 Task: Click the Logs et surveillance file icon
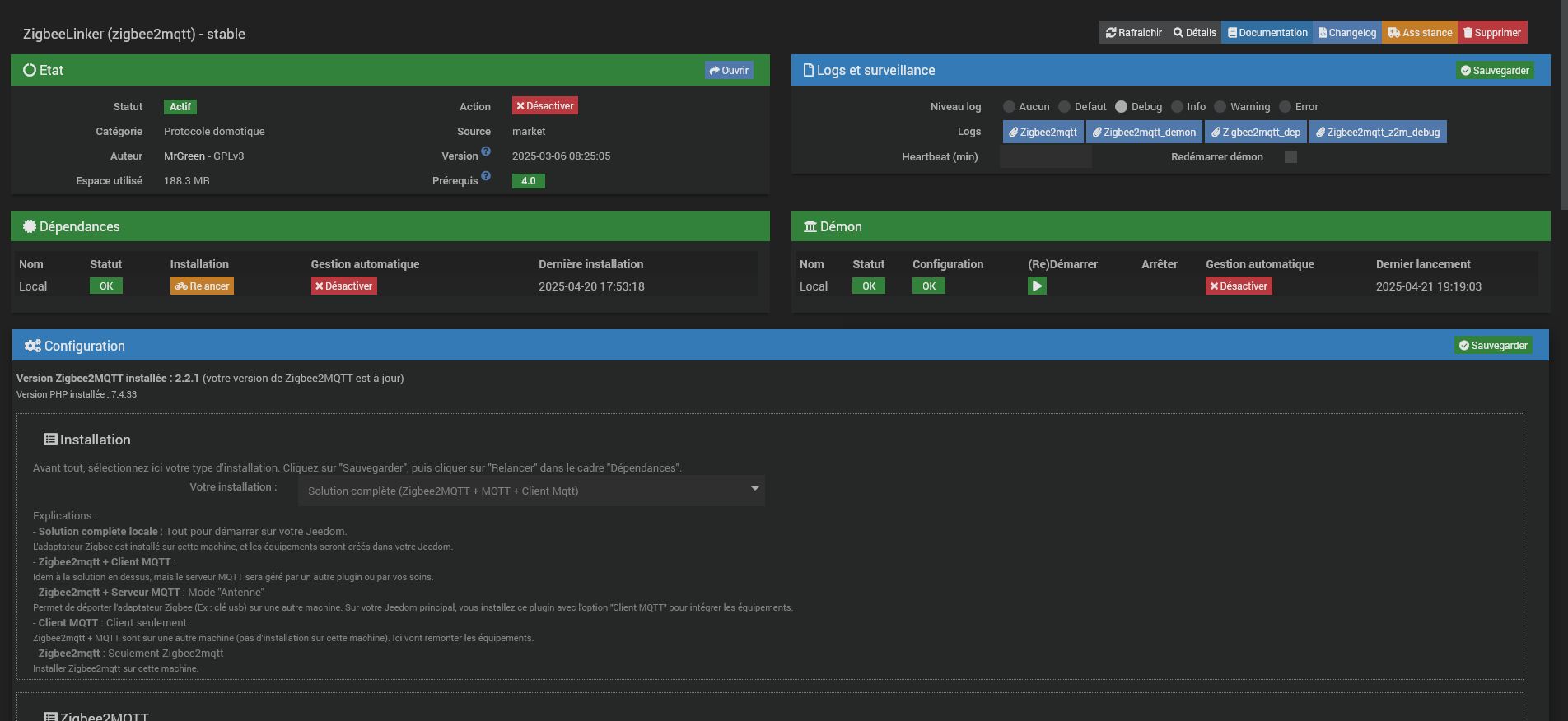pos(809,70)
